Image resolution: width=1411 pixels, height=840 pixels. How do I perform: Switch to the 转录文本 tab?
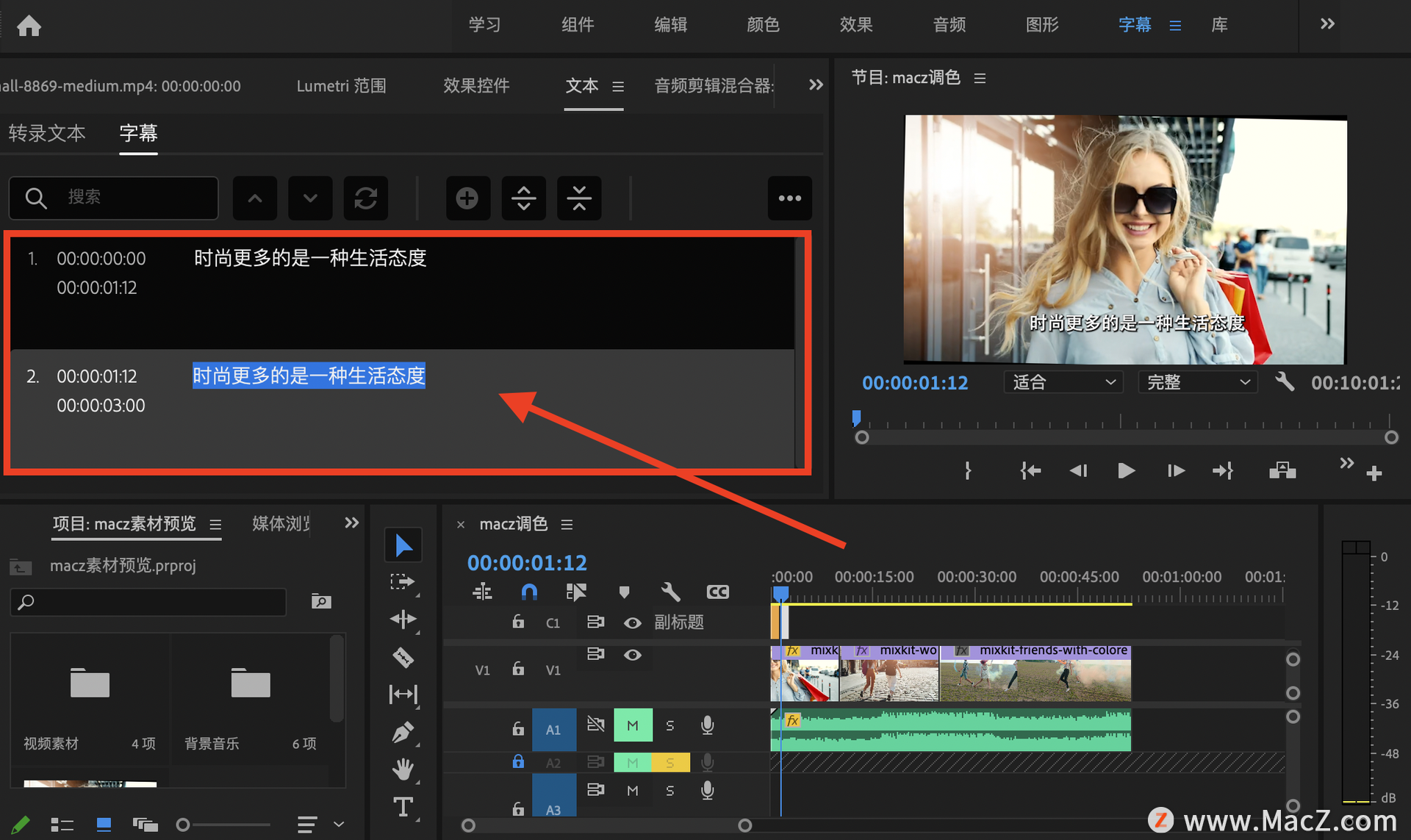click(x=47, y=133)
